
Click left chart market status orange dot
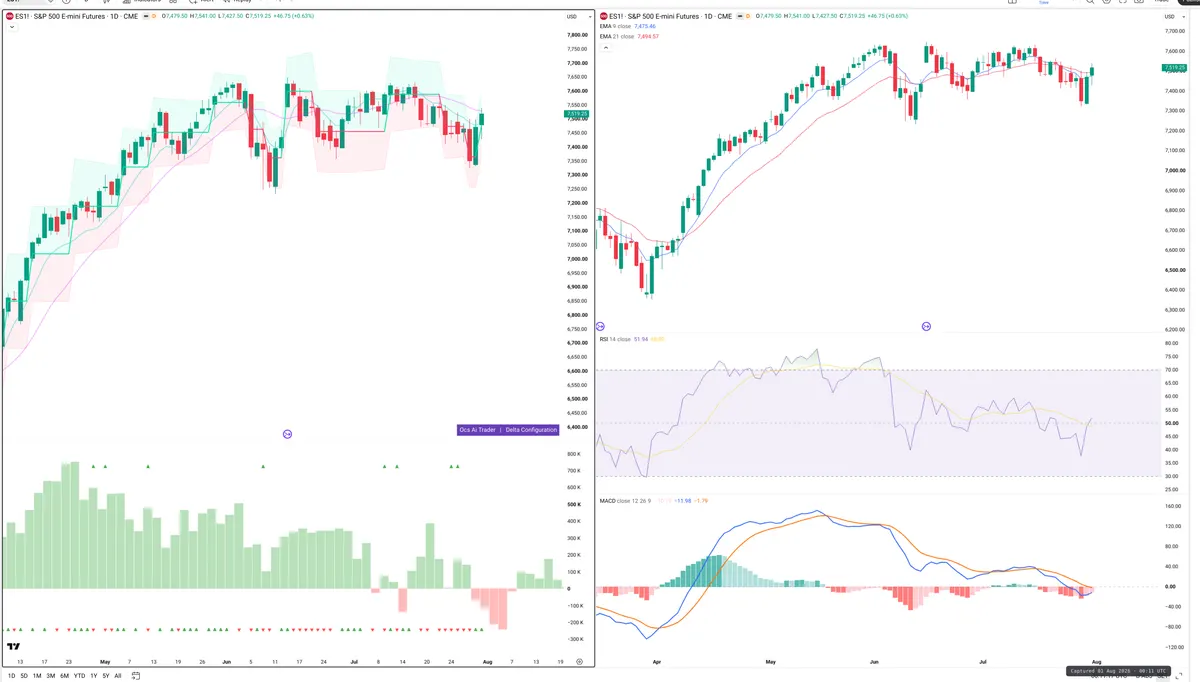pos(154,16)
